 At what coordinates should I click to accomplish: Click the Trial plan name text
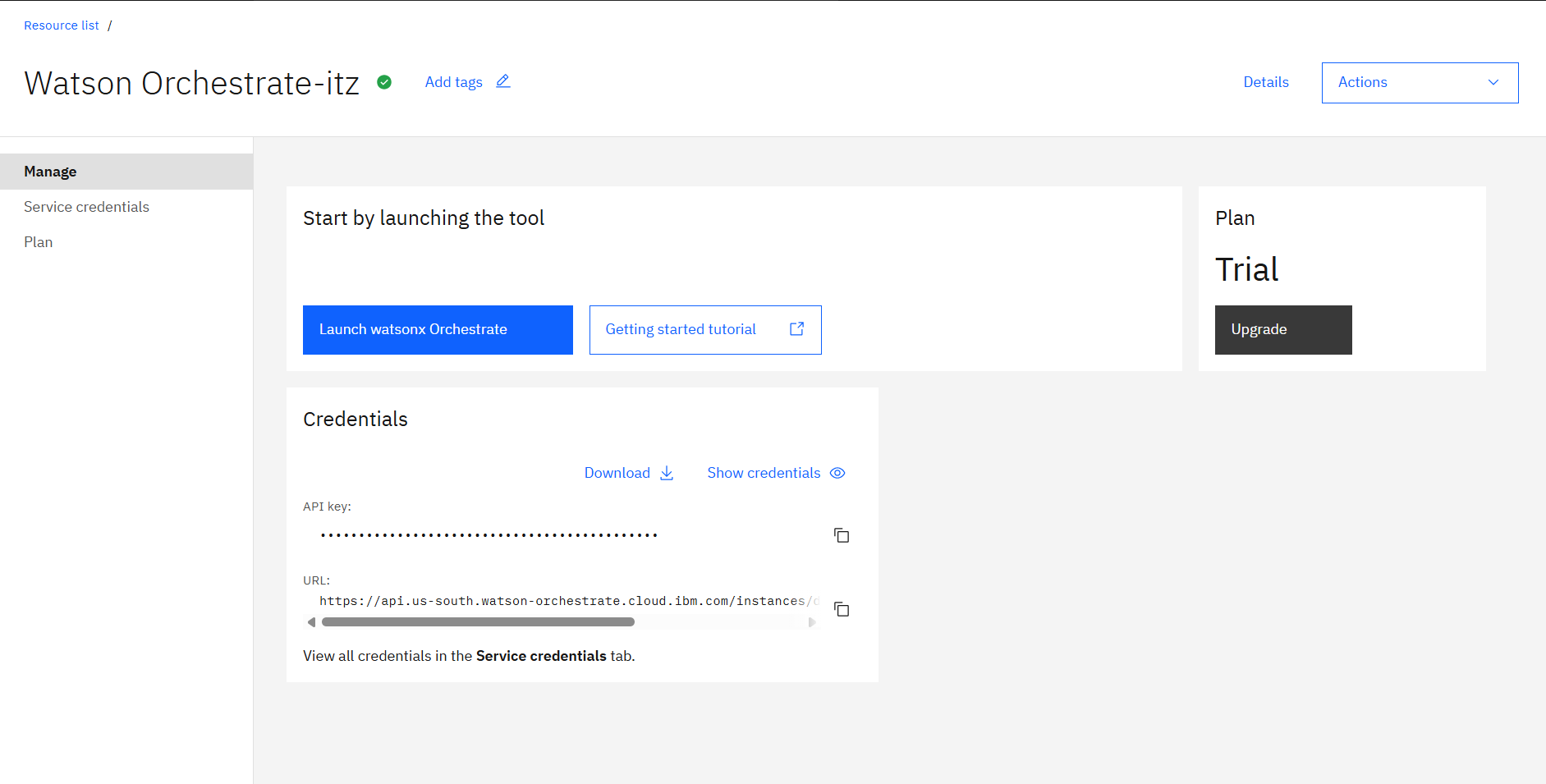pos(1246,269)
